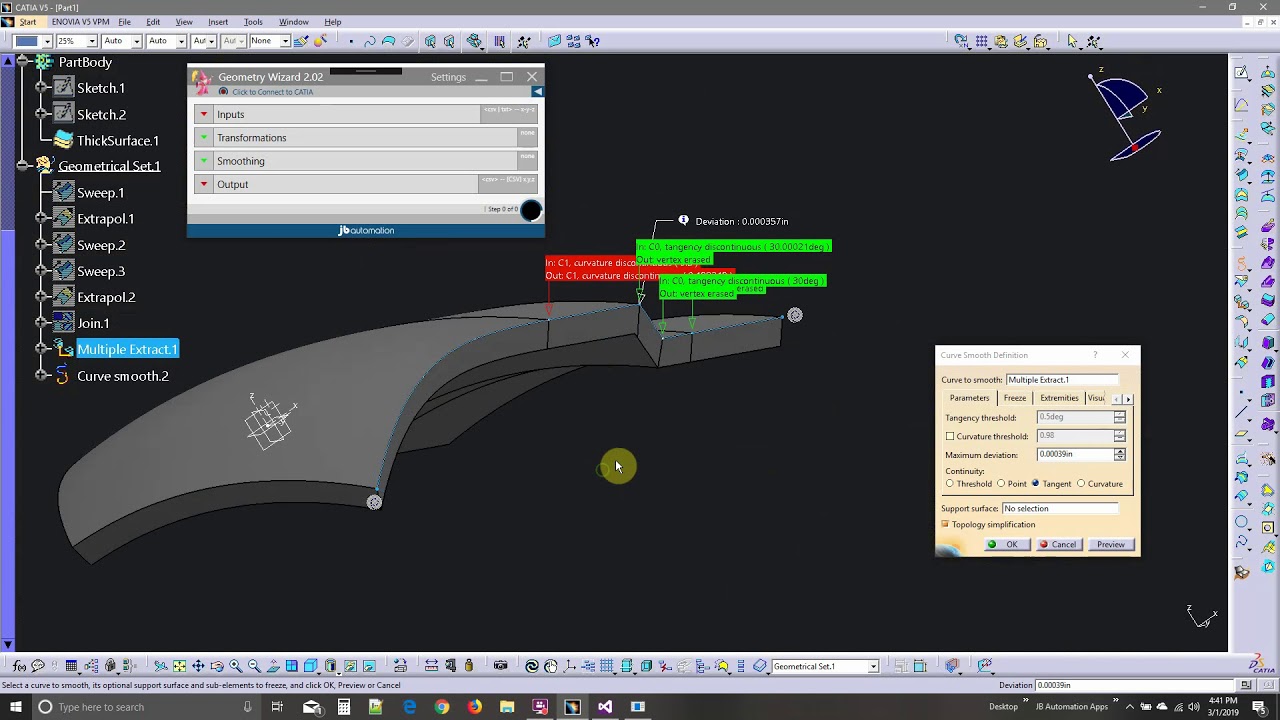Click the Step status circle in Geometry Wizard

click(x=531, y=210)
